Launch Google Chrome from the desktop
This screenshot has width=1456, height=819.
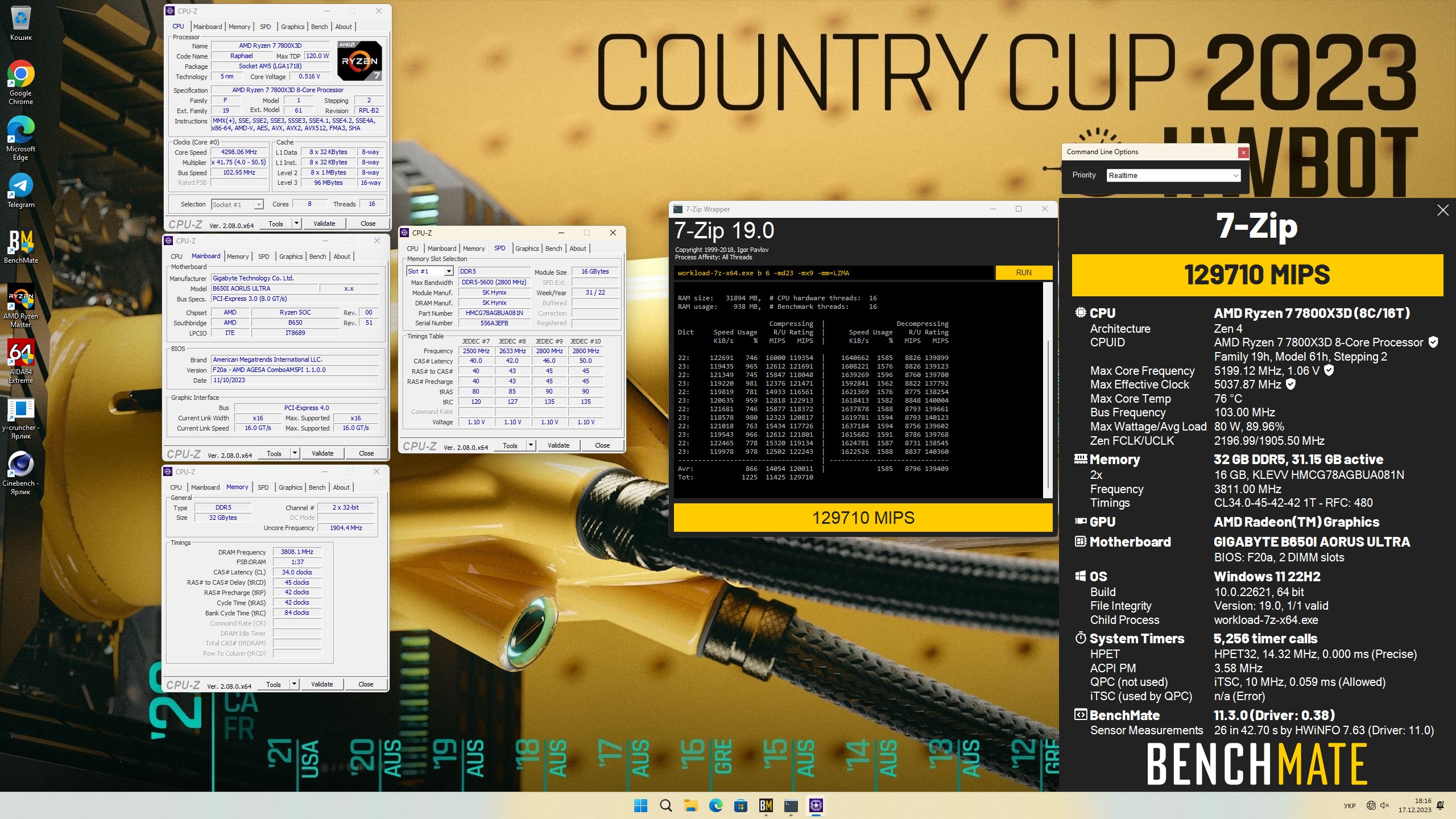(x=21, y=82)
